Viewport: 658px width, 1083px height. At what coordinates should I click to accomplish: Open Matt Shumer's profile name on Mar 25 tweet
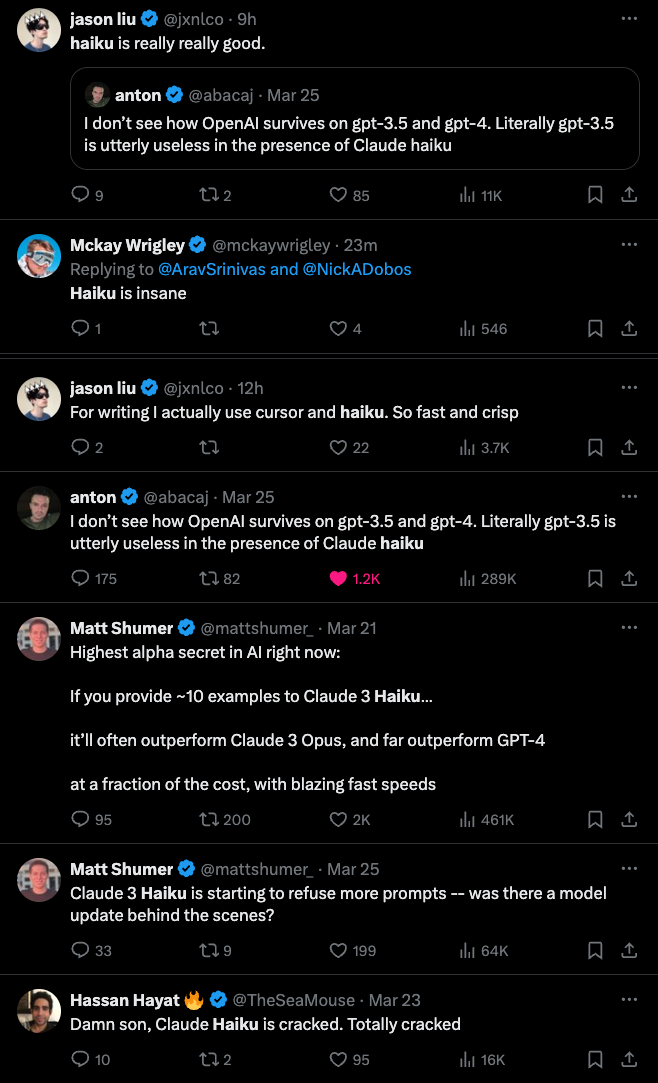pos(121,869)
